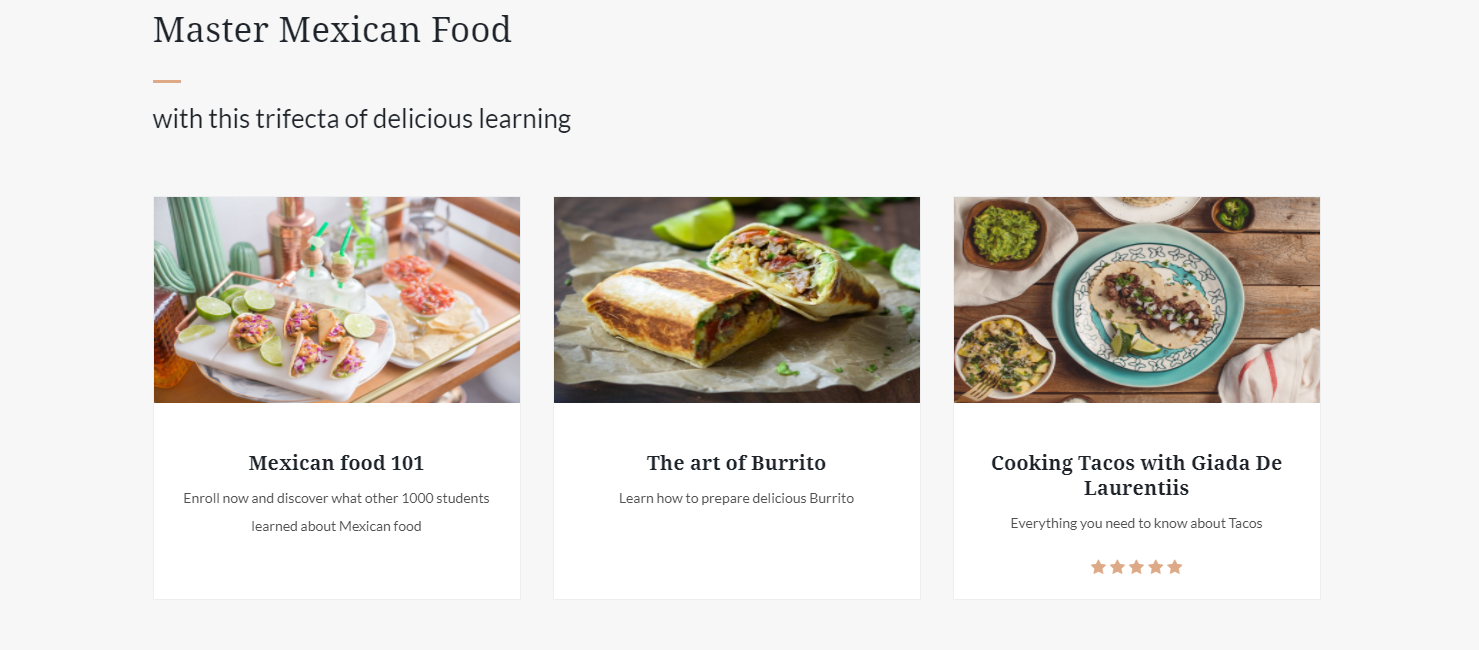
Task: Click Everything you need to know about Tacos
Action: tap(1136, 523)
